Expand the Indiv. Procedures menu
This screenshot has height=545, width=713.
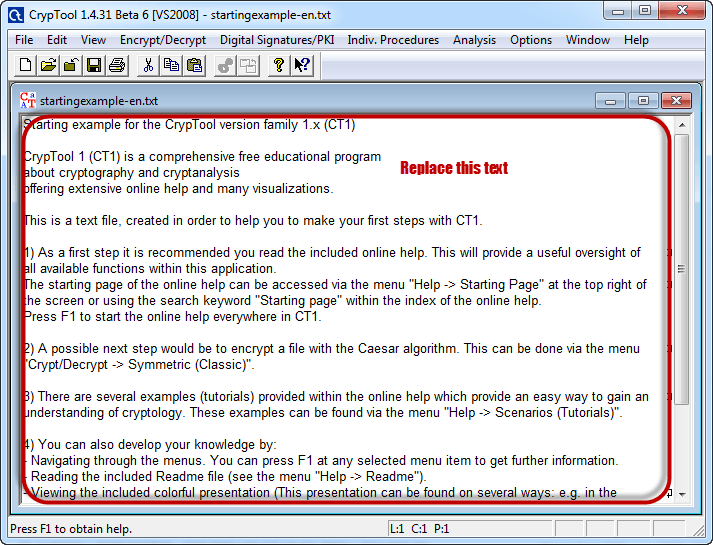pyautogui.click(x=393, y=40)
